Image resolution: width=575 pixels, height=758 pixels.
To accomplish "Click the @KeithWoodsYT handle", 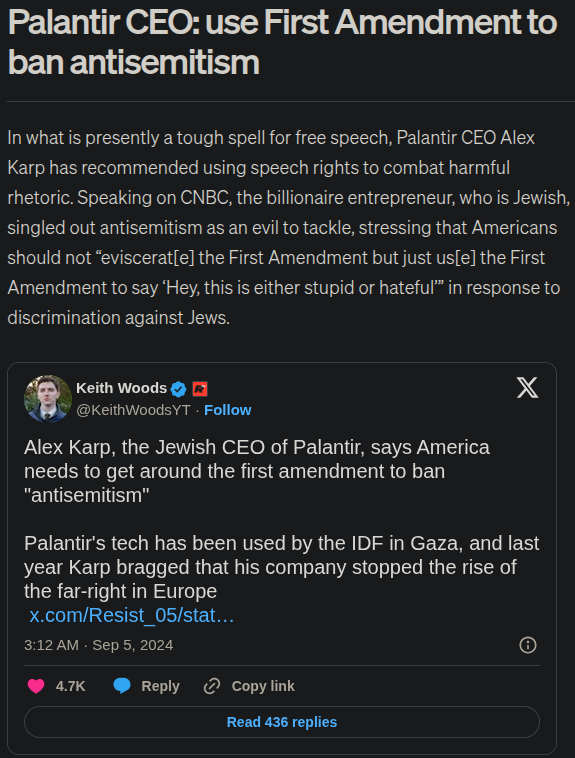I will tap(133, 410).
